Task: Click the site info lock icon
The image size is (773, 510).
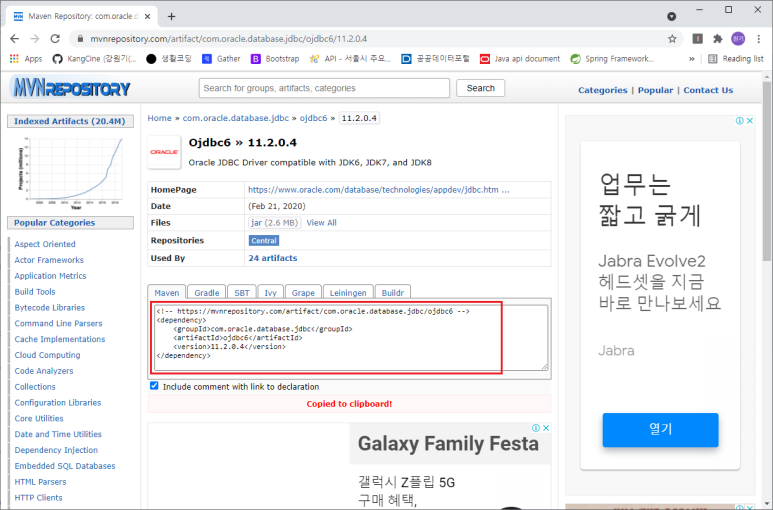Action: pos(80,38)
